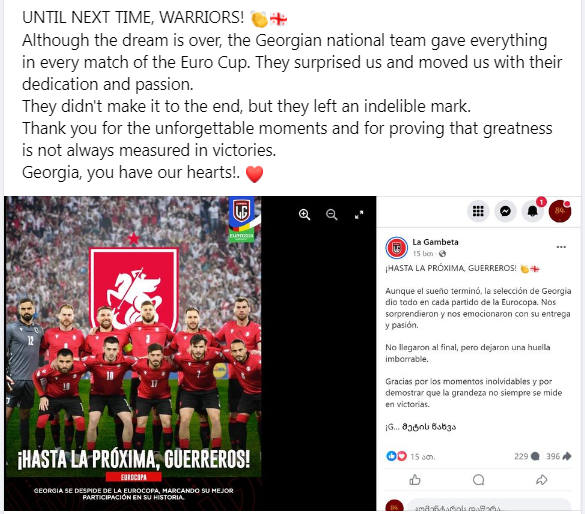Enter fullscreen photo view
585x514 pixels.
tap(359, 214)
